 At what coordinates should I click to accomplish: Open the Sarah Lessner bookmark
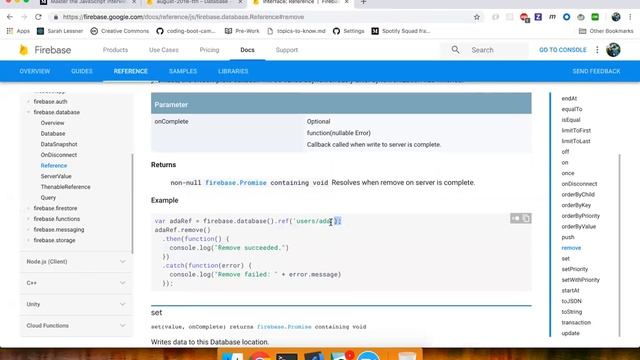point(60,31)
